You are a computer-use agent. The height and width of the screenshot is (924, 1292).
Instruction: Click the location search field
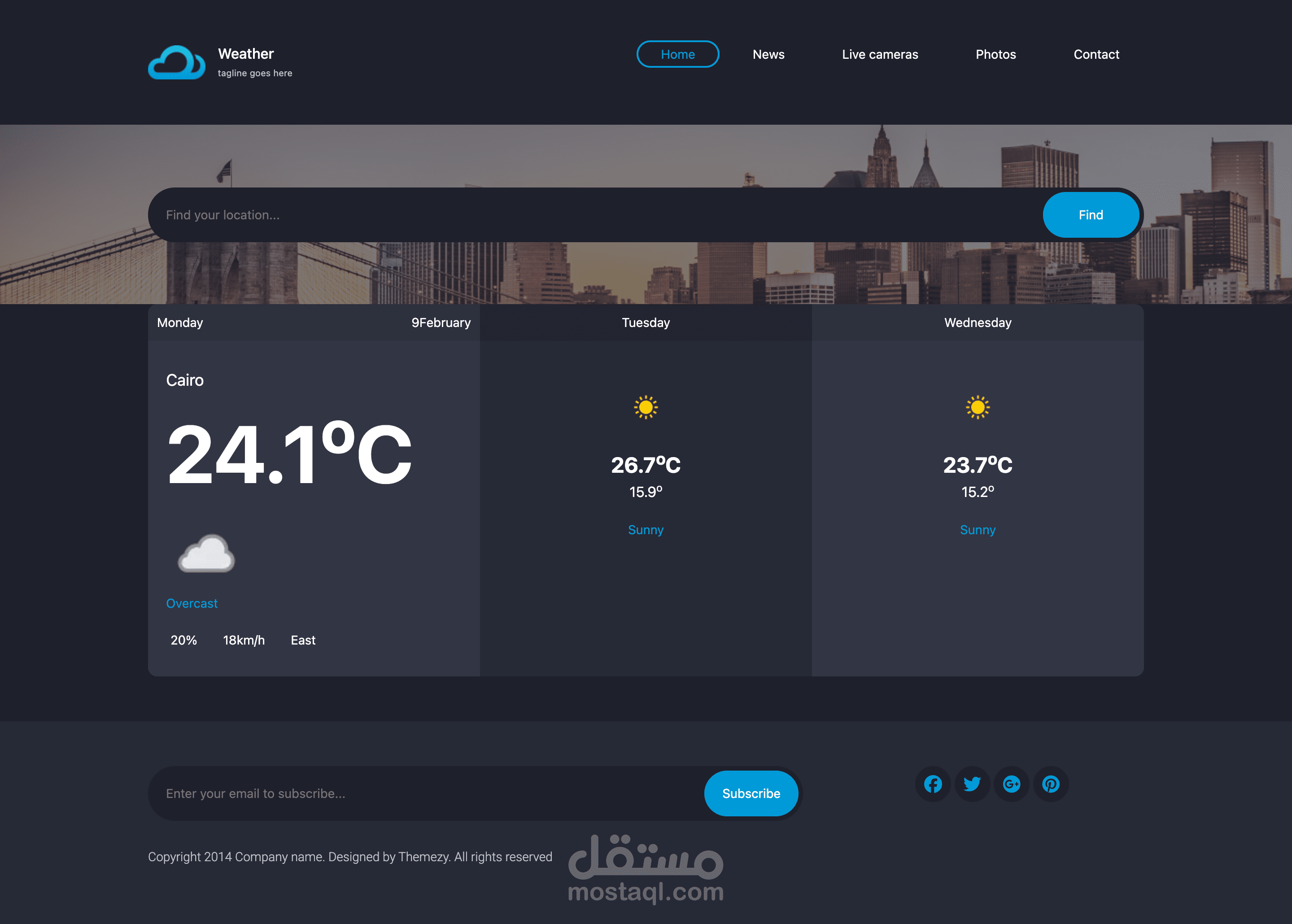(455, 214)
